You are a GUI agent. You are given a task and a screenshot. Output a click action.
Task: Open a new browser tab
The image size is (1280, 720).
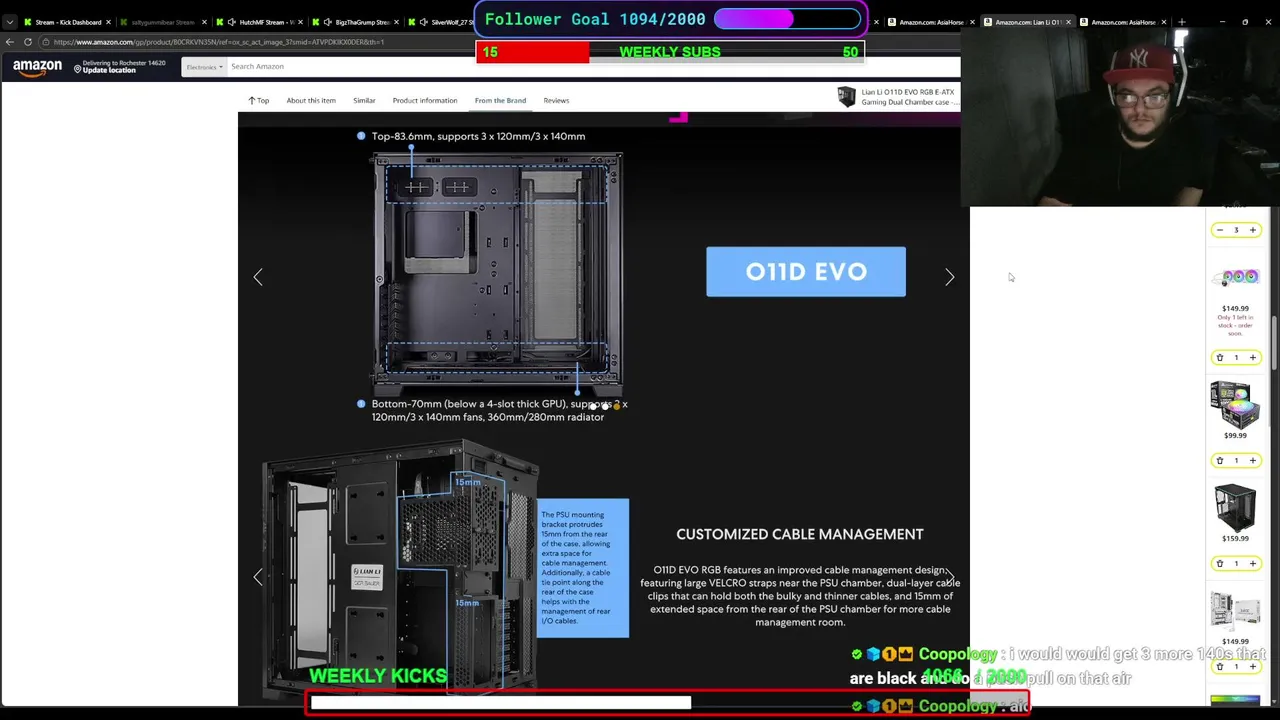coord(1181,22)
